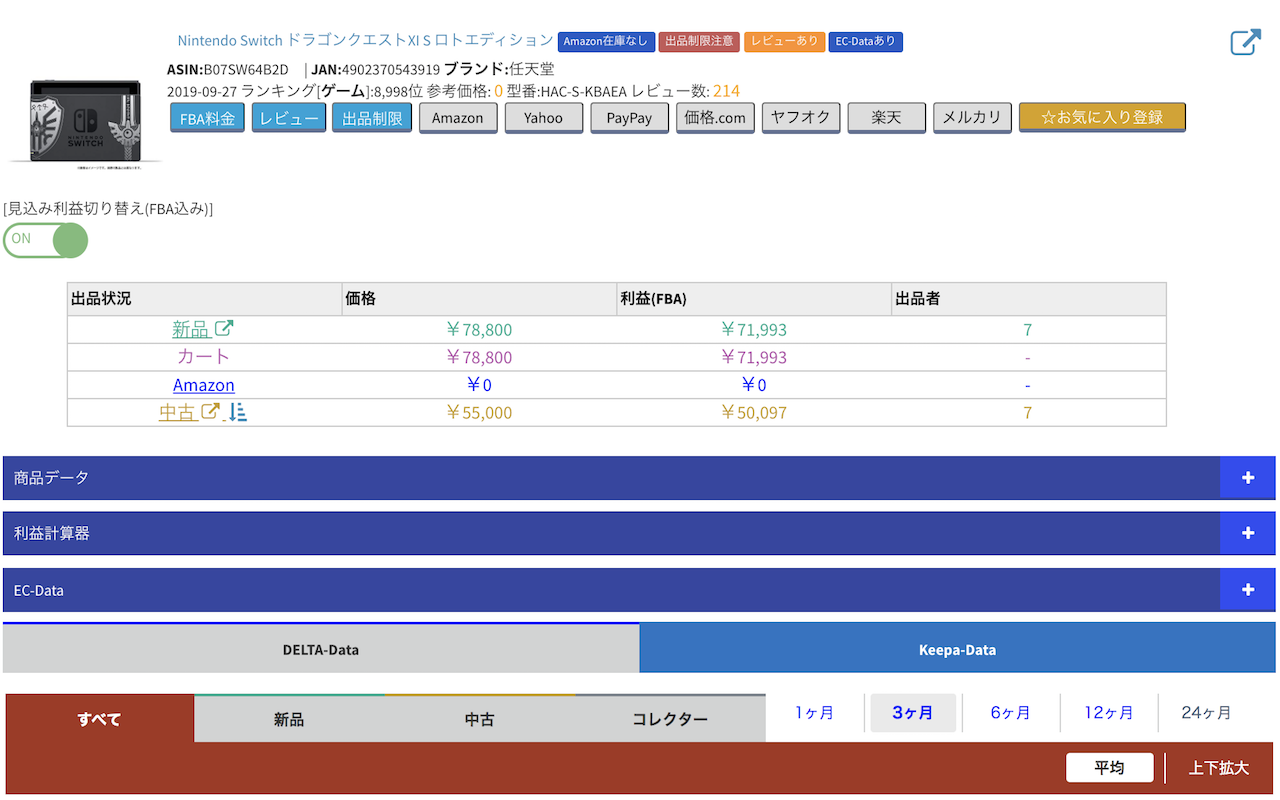The image size is (1280, 800).
Task: Click sort icon in the 中古 row
Action: [238, 411]
